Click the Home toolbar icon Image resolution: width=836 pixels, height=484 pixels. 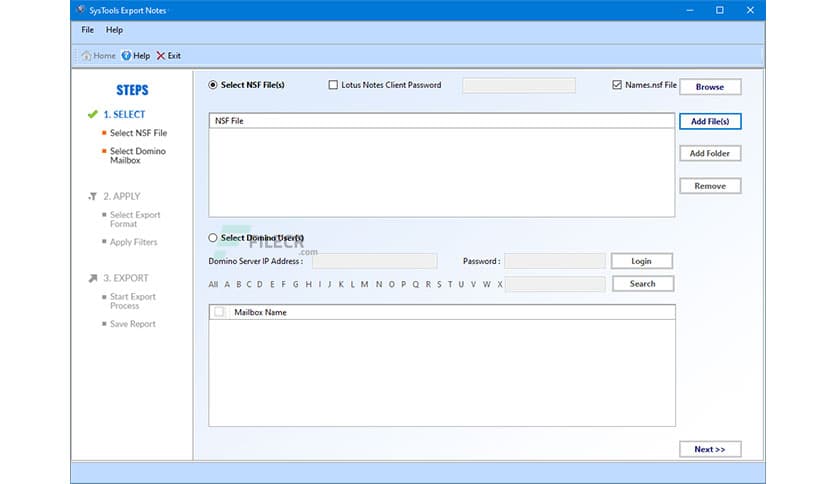click(x=86, y=55)
